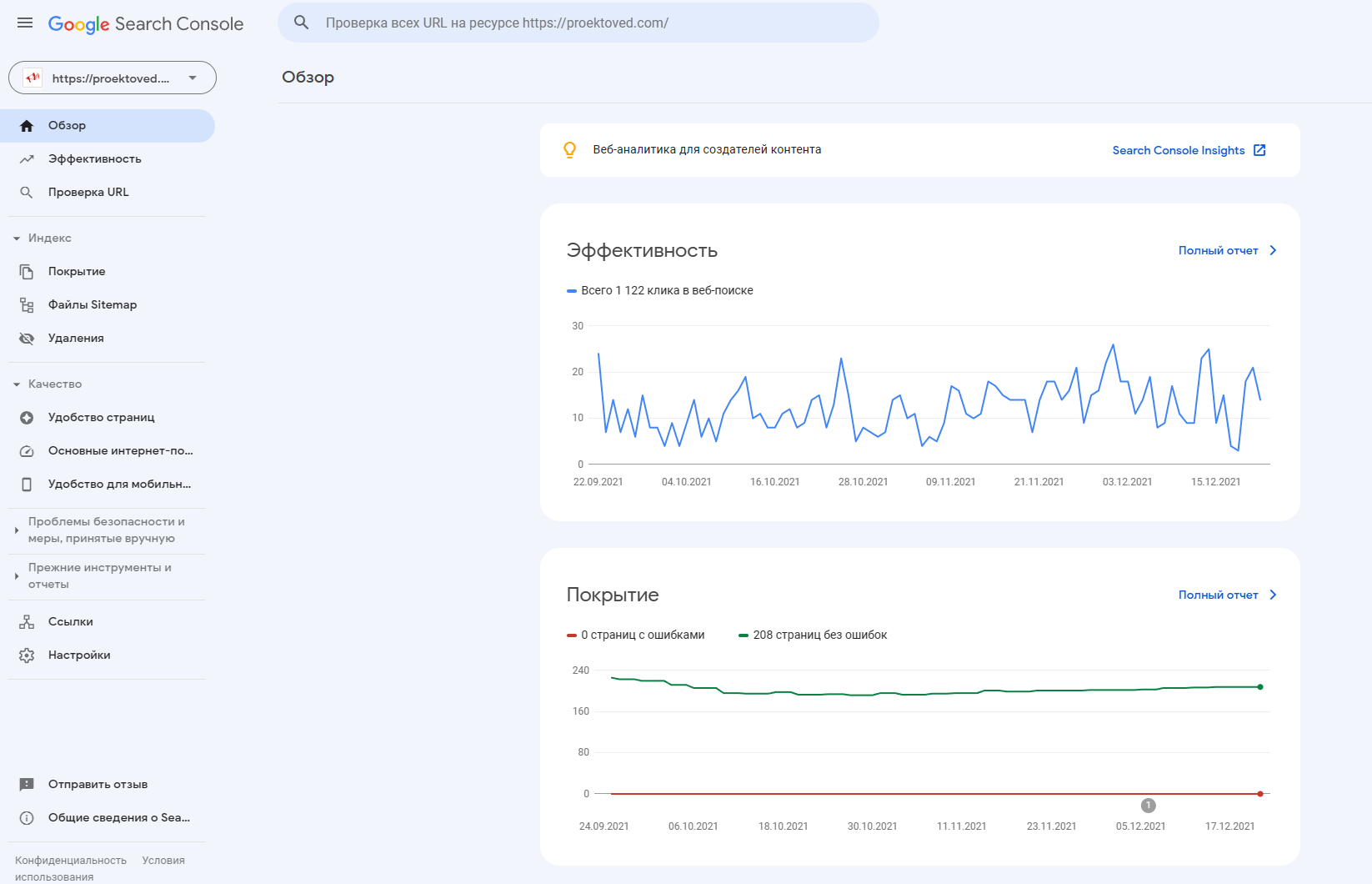Click the Removals crossed-eye icon
The height and width of the screenshot is (884, 1372).
point(27,339)
